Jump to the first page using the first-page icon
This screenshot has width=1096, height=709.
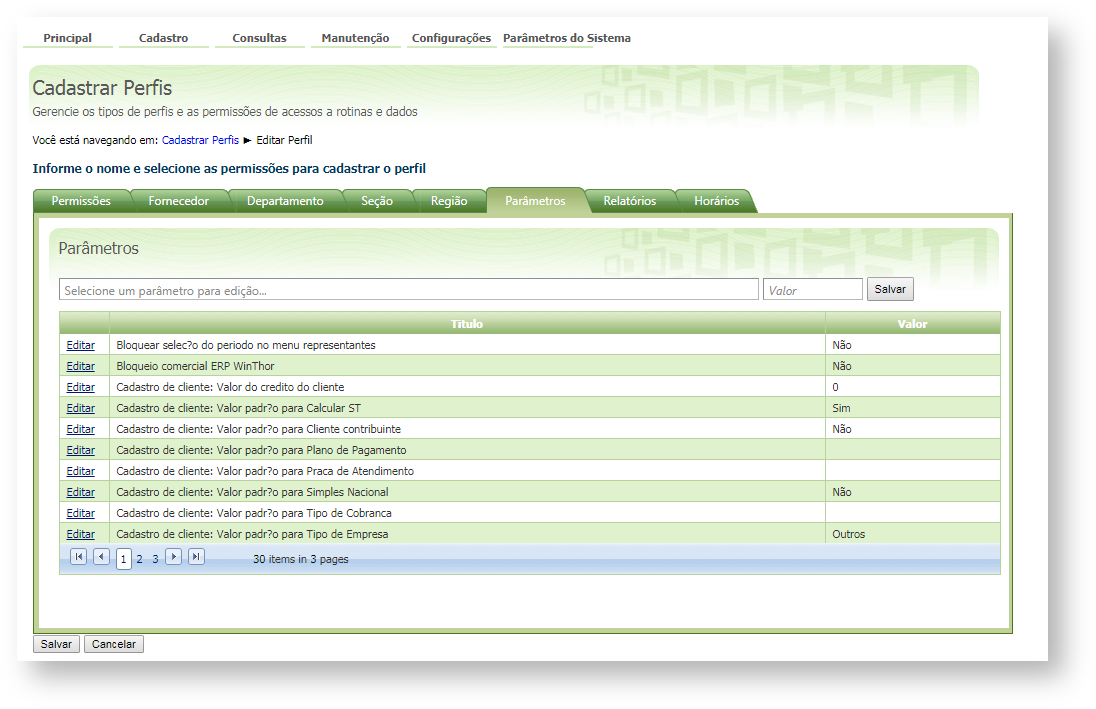[x=79, y=556]
